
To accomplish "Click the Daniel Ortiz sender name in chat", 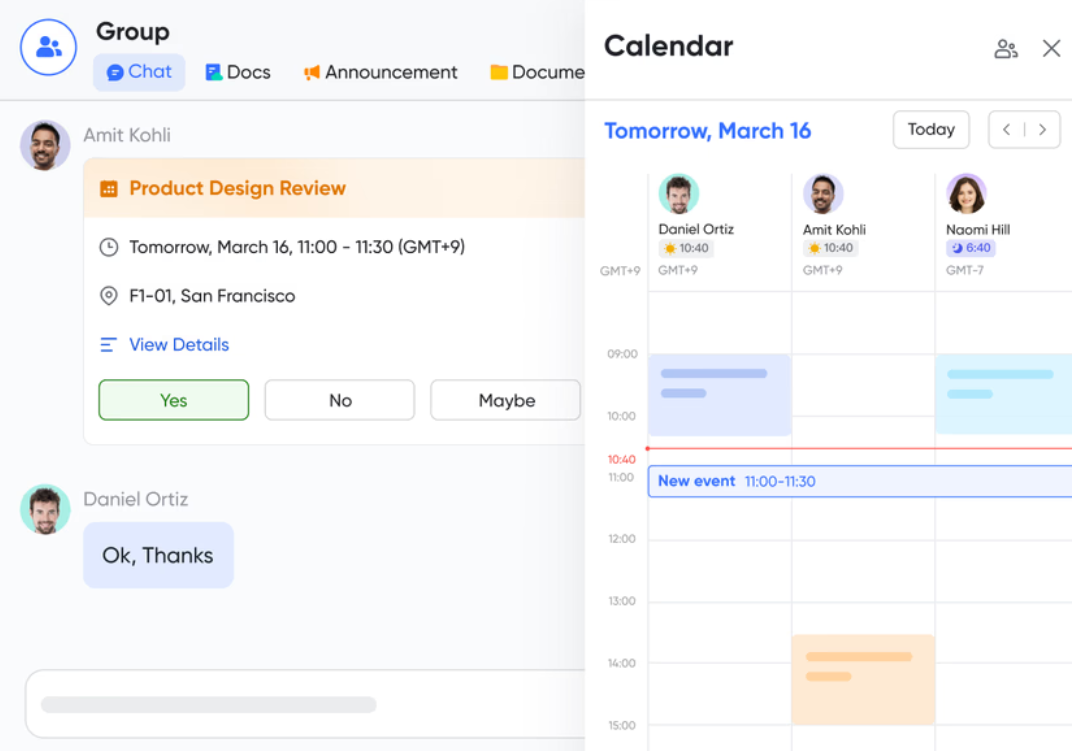I will click(x=135, y=499).
